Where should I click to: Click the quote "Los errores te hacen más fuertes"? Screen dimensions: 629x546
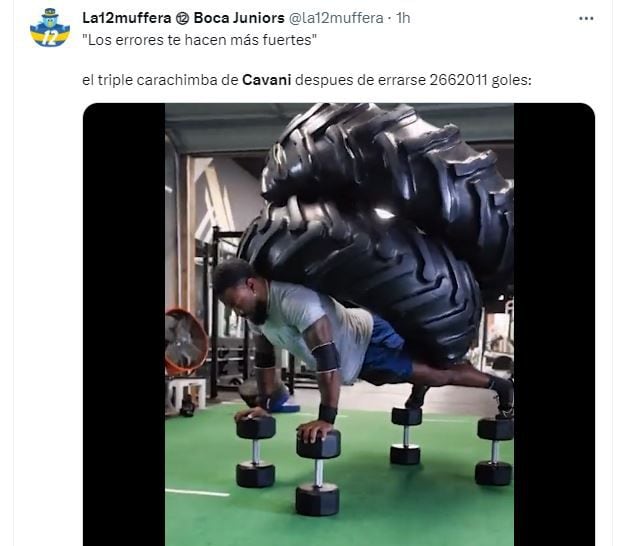point(200,40)
